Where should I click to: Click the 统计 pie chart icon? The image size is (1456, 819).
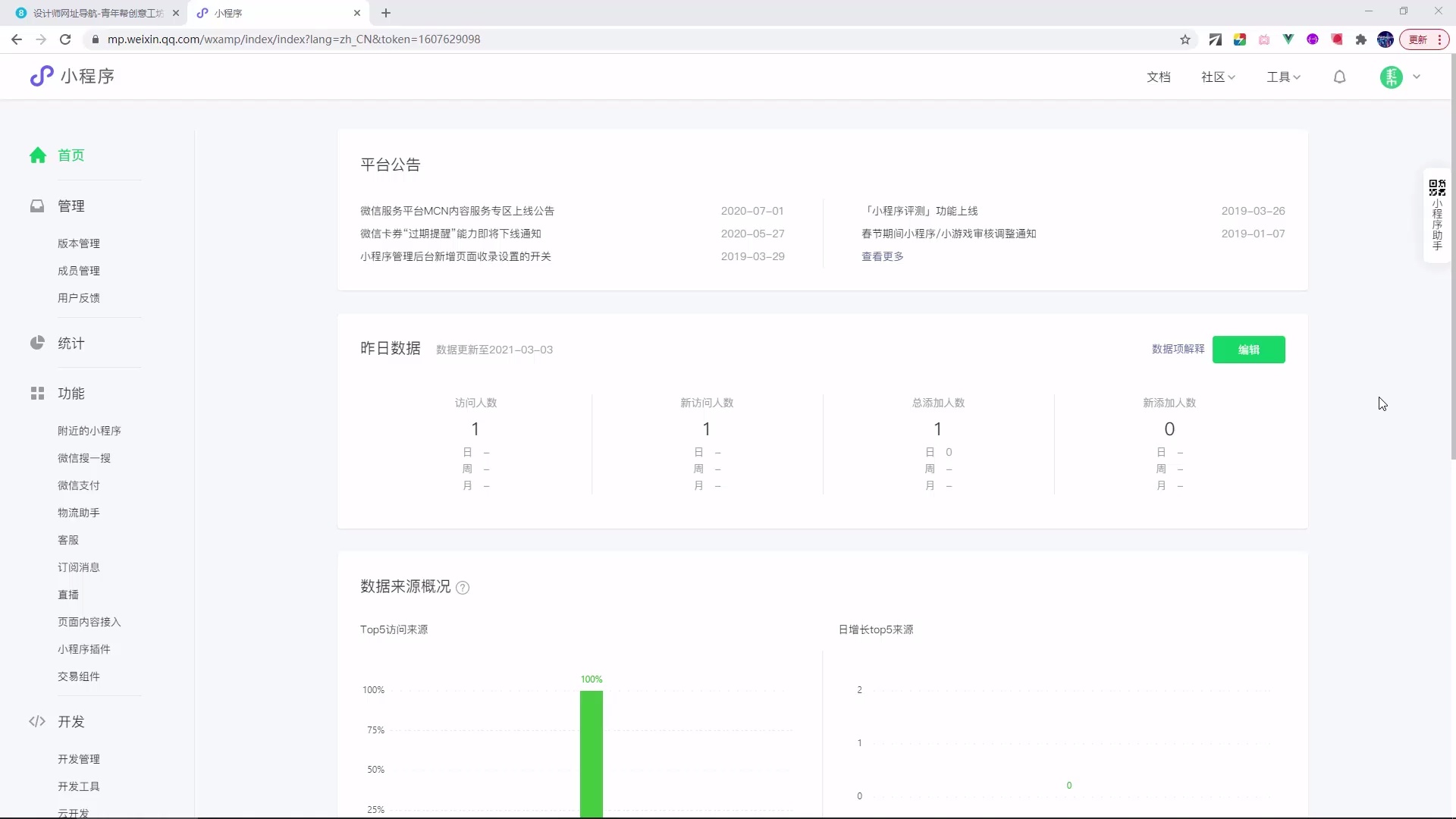pos(37,343)
